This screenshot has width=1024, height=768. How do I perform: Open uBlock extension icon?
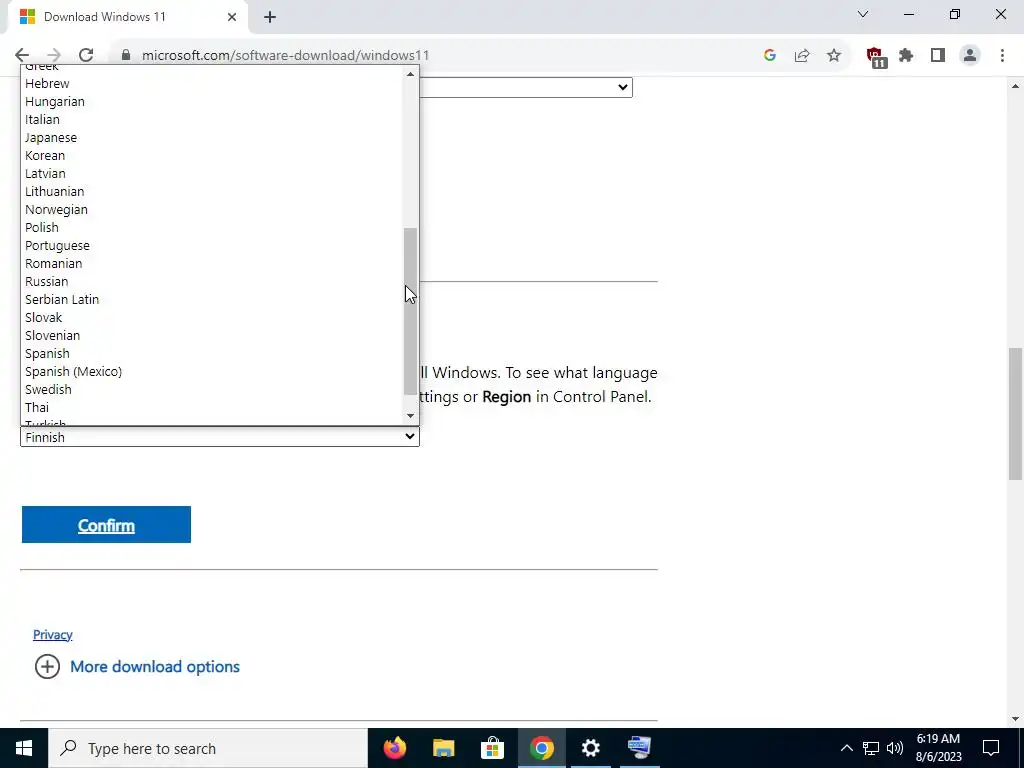pyautogui.click(x=876, y=57)
